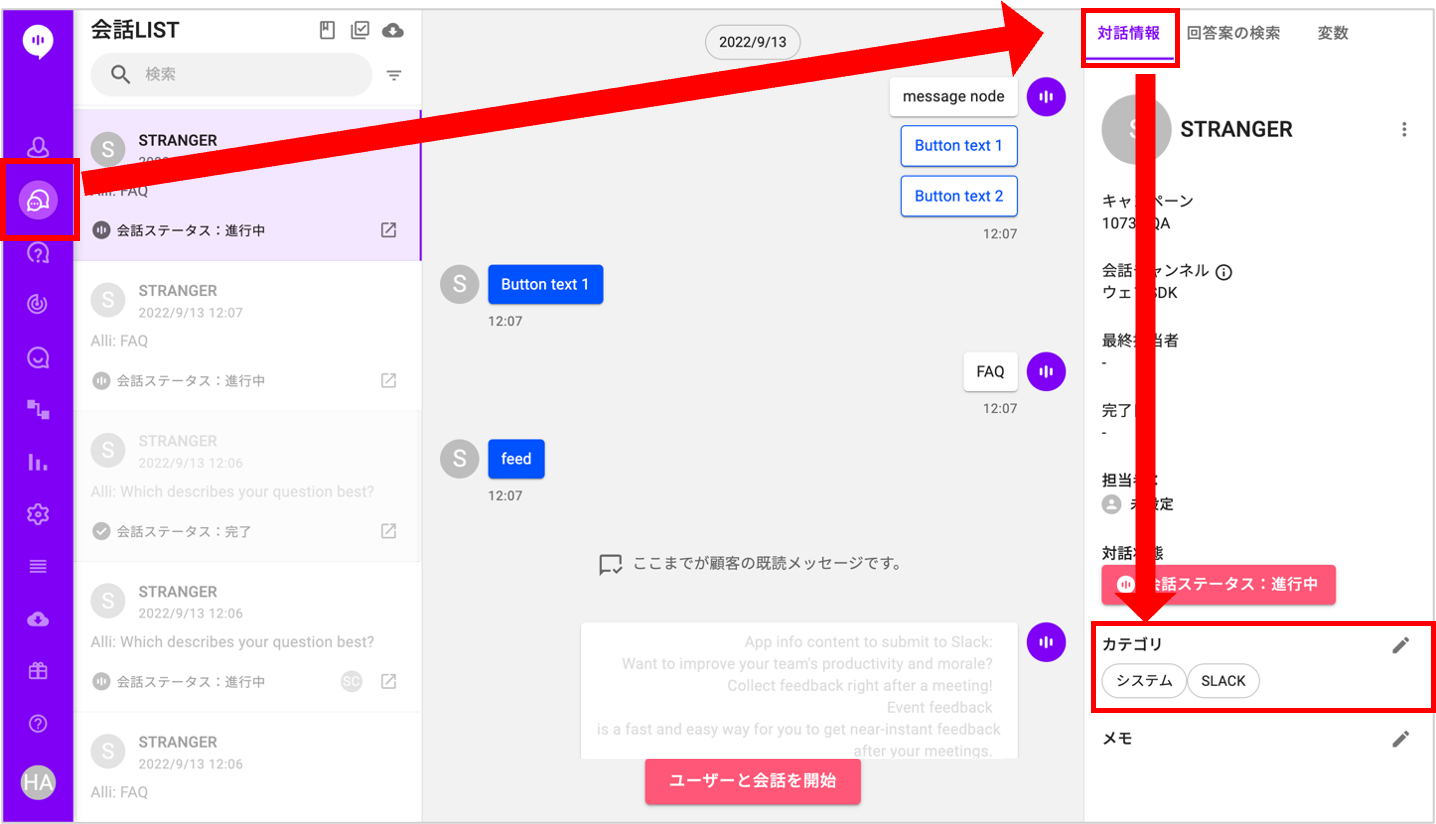Toggle the multi-select checkbox icon in the 会話LIST header
This screenshot has height=824, width=1436.
tap(360, 30)
